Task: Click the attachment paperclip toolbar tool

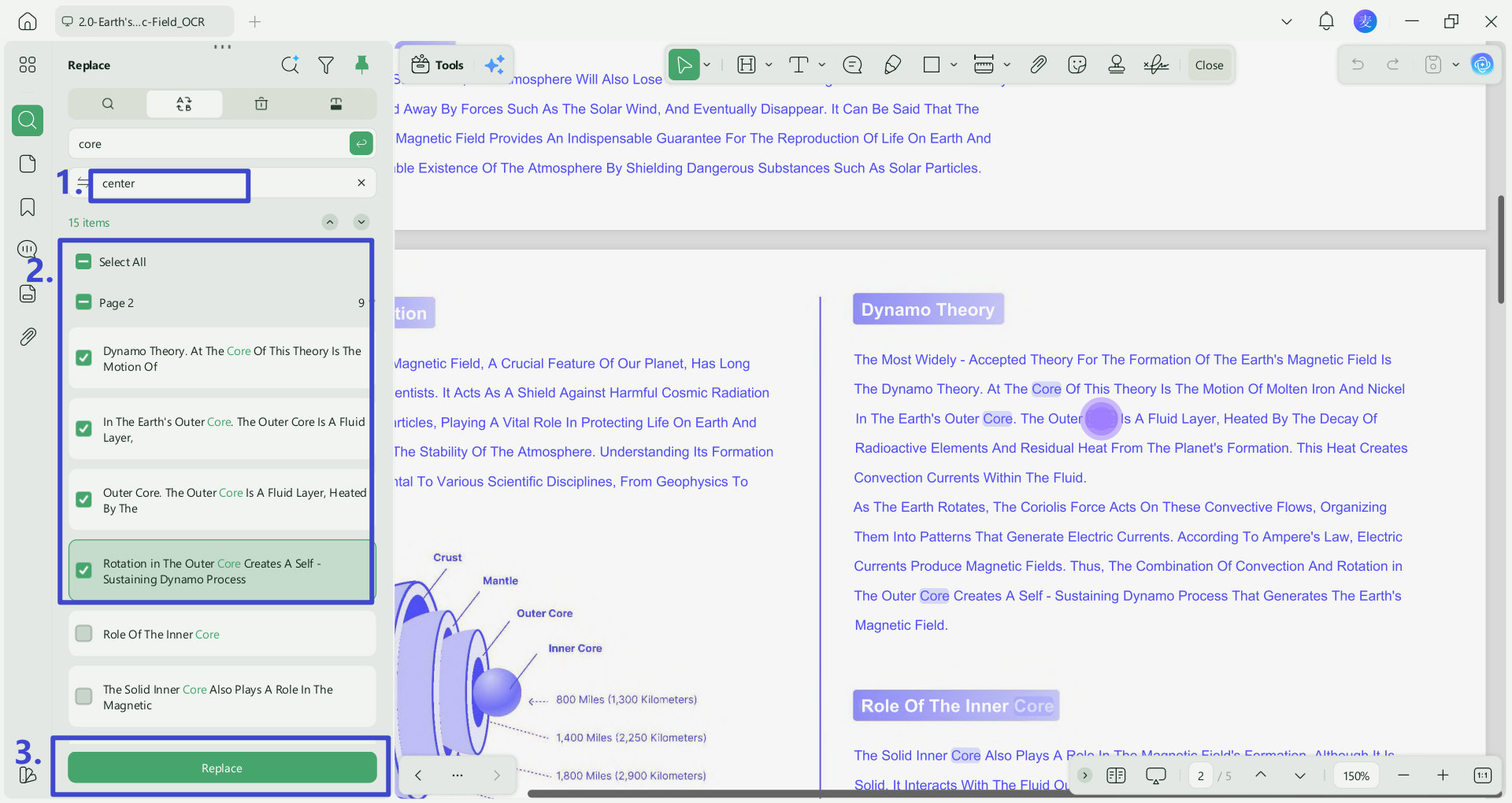Action: (x=1039, y=65)
